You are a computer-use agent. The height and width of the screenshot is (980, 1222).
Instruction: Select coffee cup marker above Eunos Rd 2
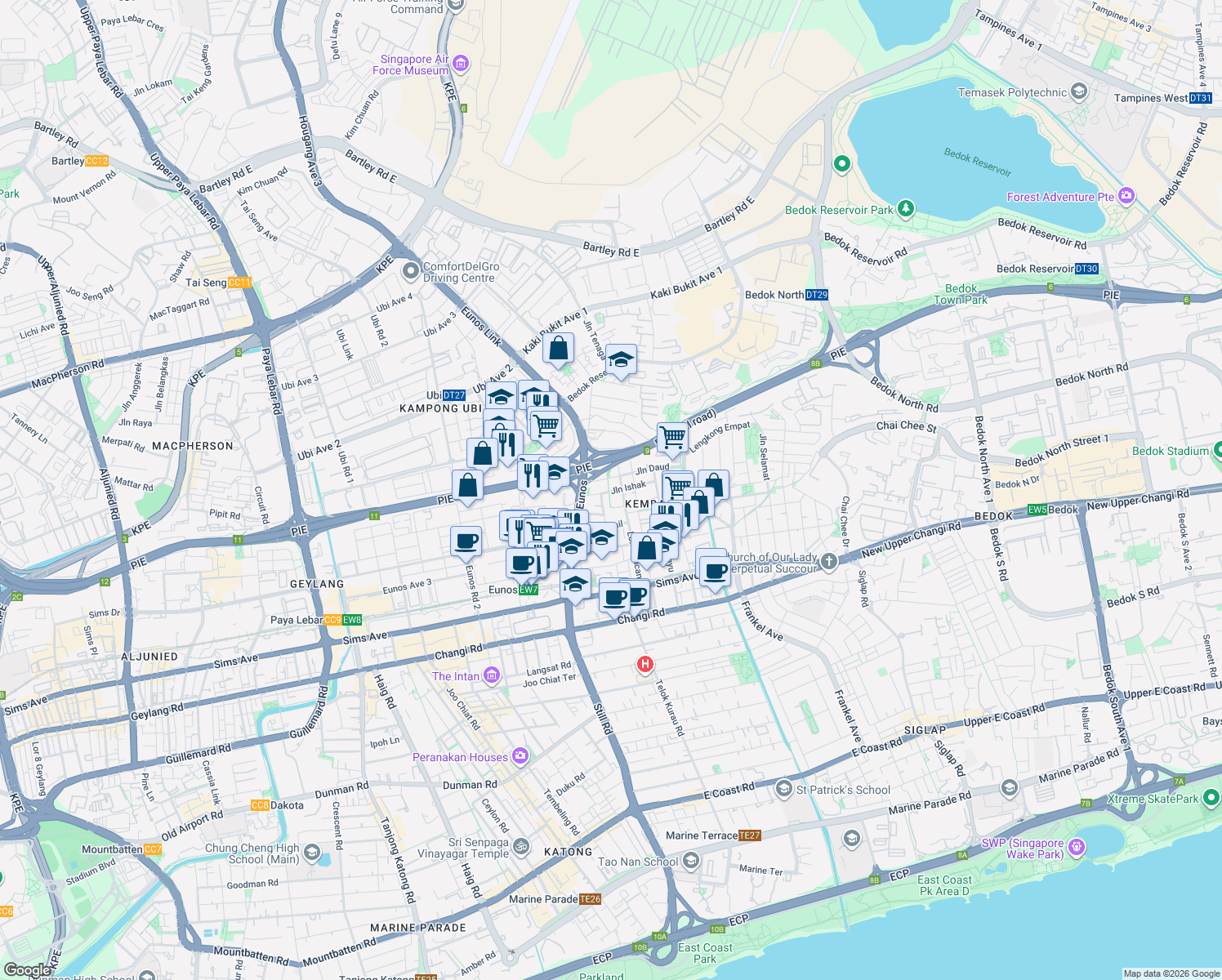[466, 541]
